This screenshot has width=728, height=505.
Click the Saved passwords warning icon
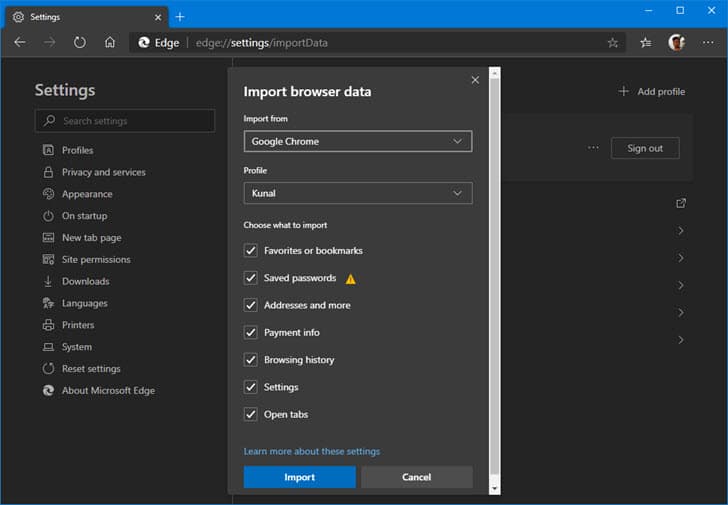coord(351,279)
